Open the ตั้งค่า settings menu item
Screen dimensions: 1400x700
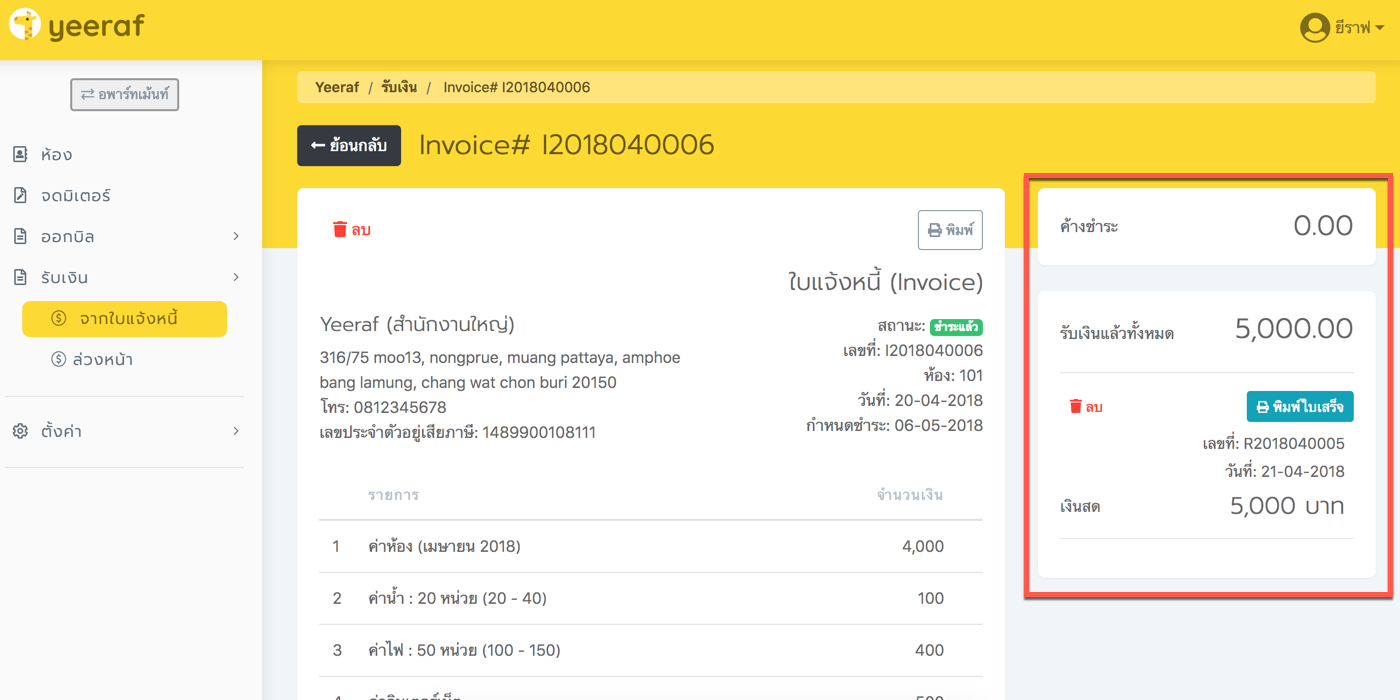point(127,431)
